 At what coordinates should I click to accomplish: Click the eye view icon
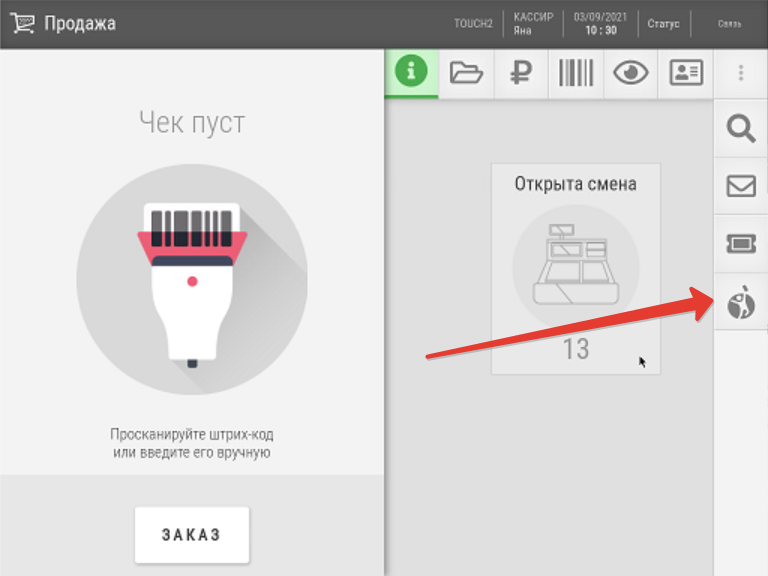(x=630, y=73)
